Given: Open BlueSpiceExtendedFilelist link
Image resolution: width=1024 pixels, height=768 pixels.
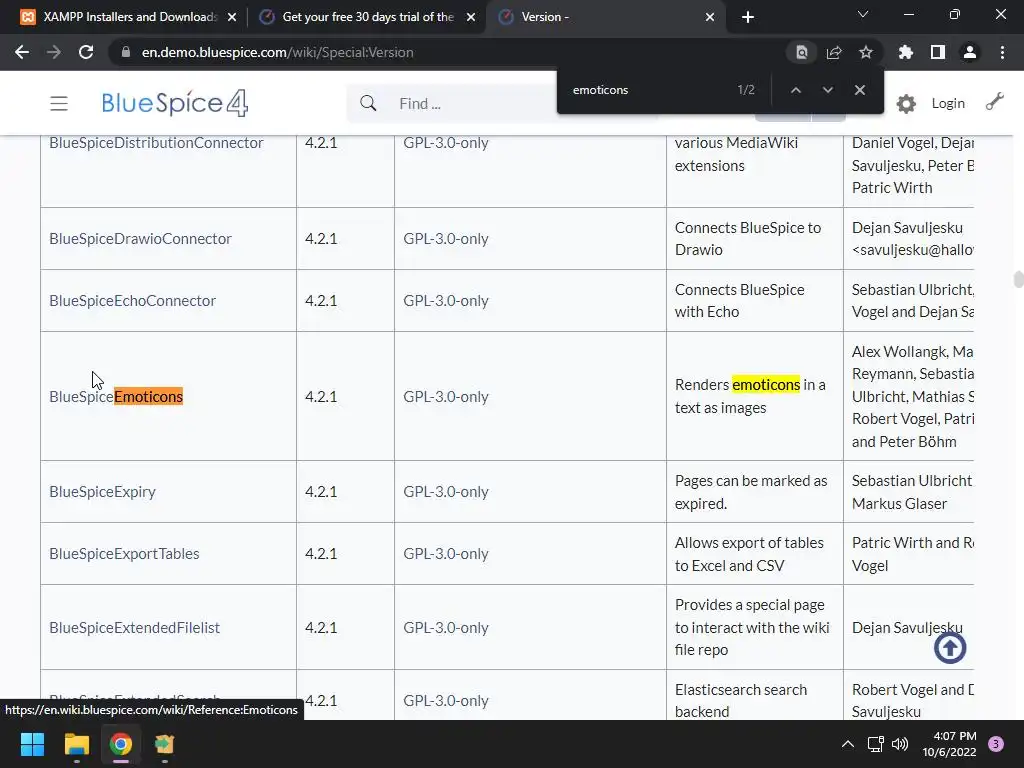Looking at the screenshot, I should [135, 628].
